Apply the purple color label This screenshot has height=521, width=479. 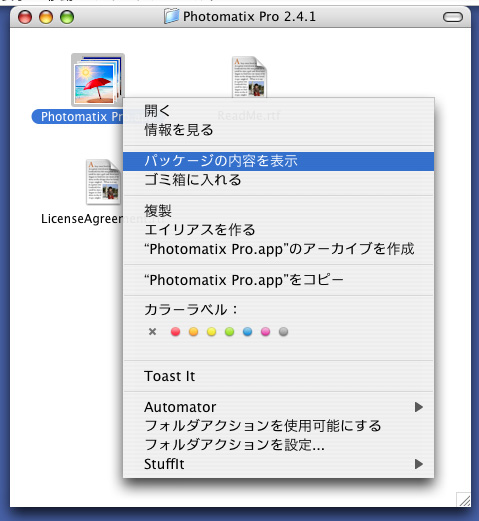tap(265, 331)
